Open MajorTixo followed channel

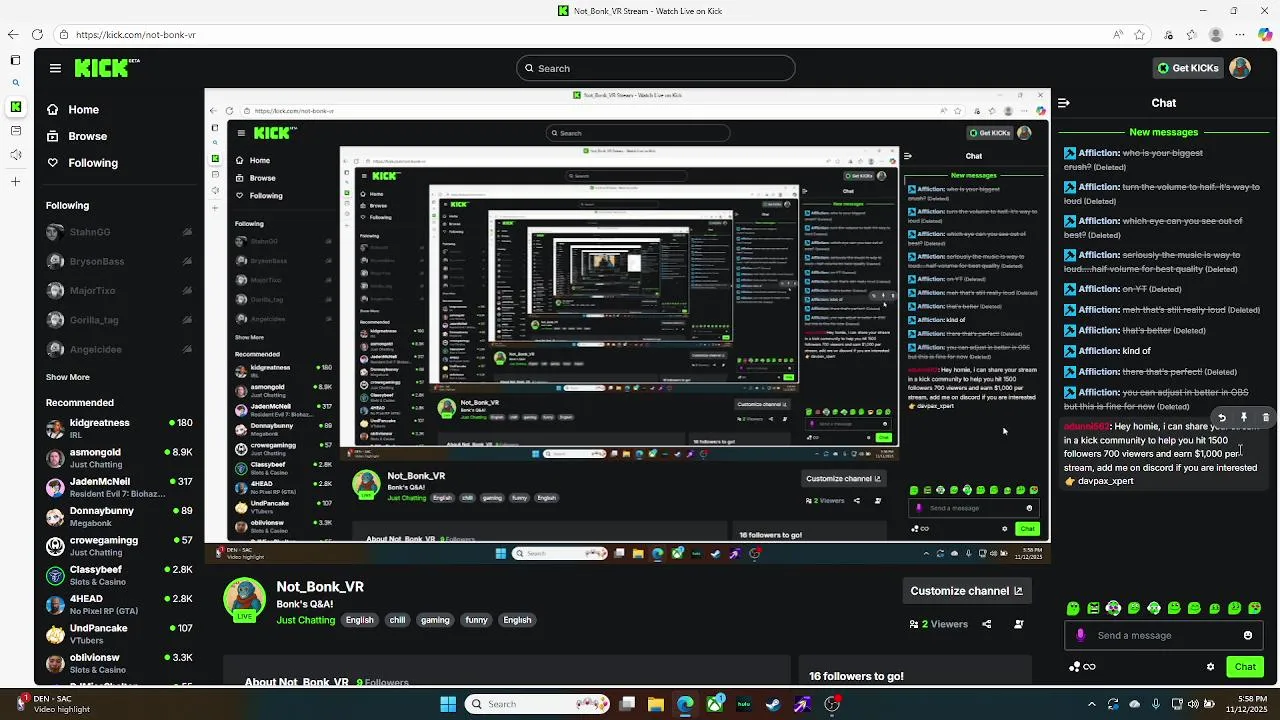(119, 291)
